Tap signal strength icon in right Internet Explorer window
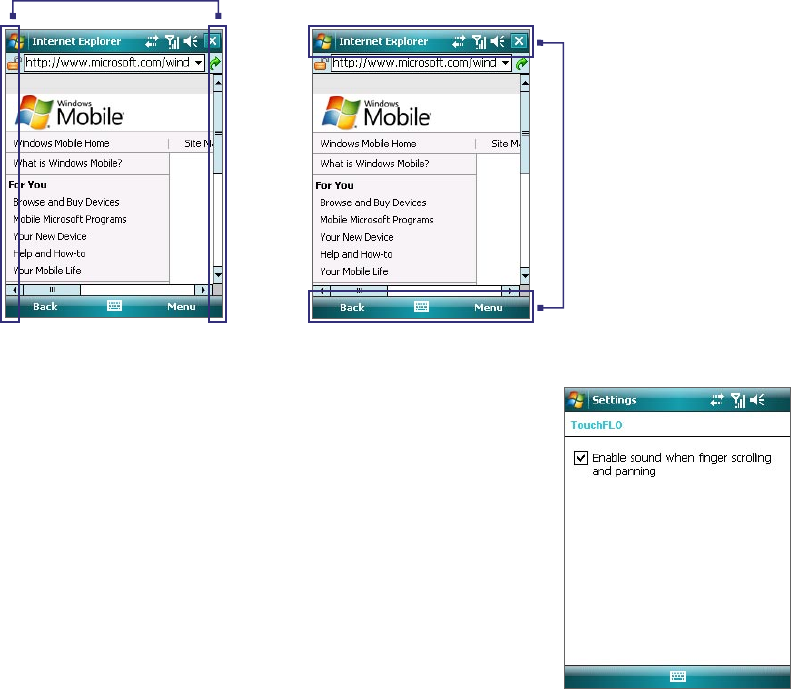791x689 pixels. tap(479, 41)
